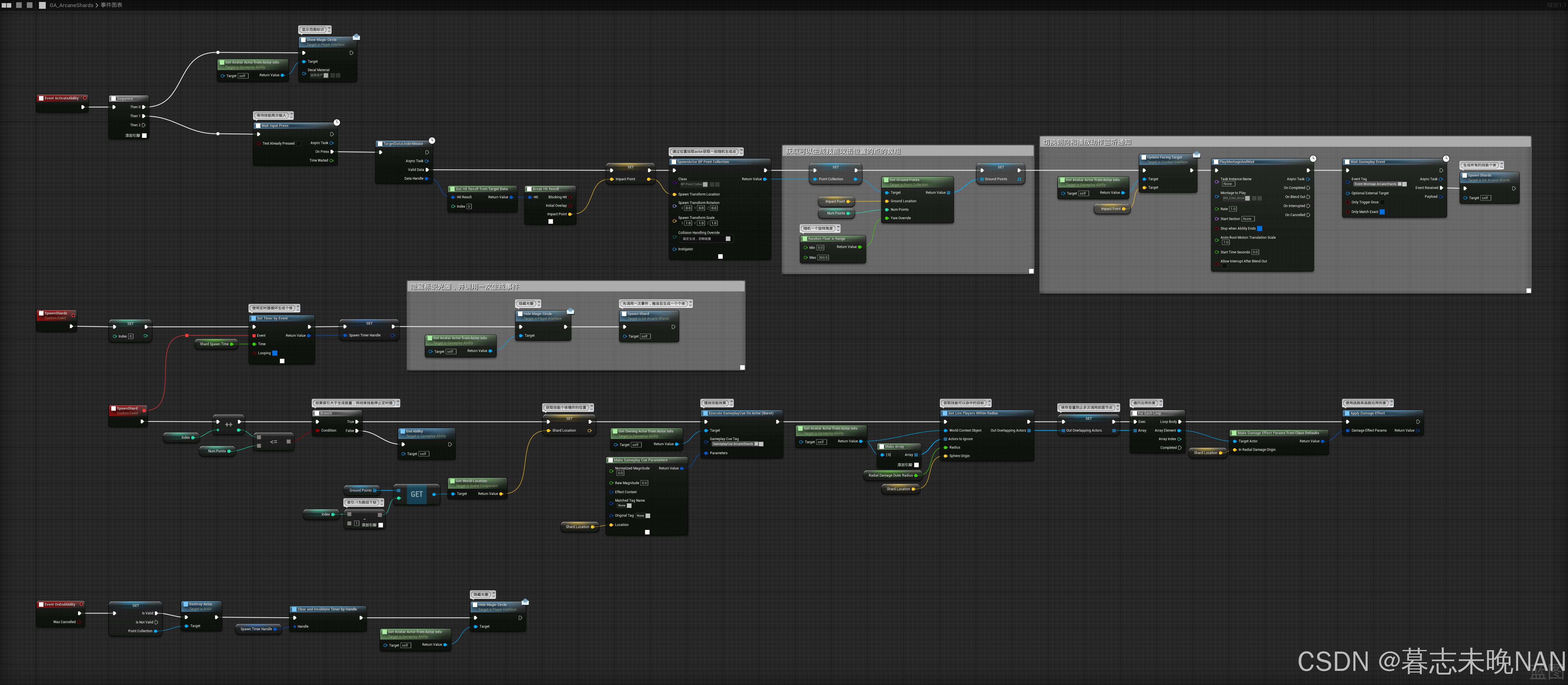Open the Matched Tag Name dropdown
The image size is (1568, 685).
[624, 505]
